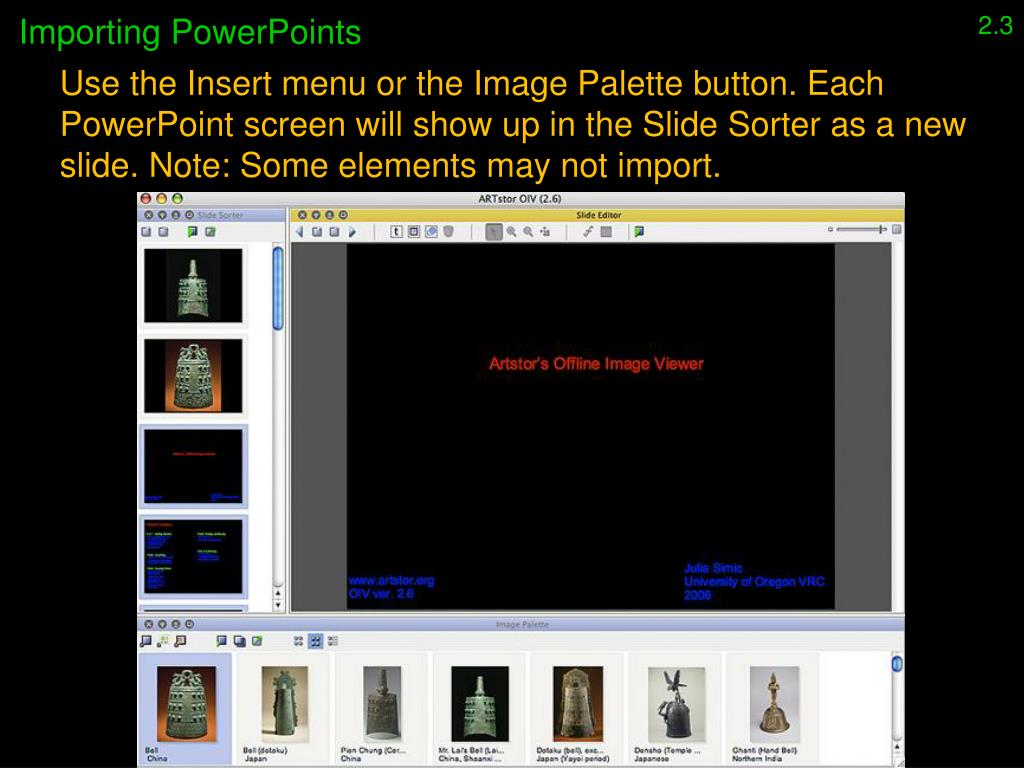This screenshot has height=768, width=1024.
Task: Select the orange-background bell slide in Slide Sorter
Action: tap(193, 376)
